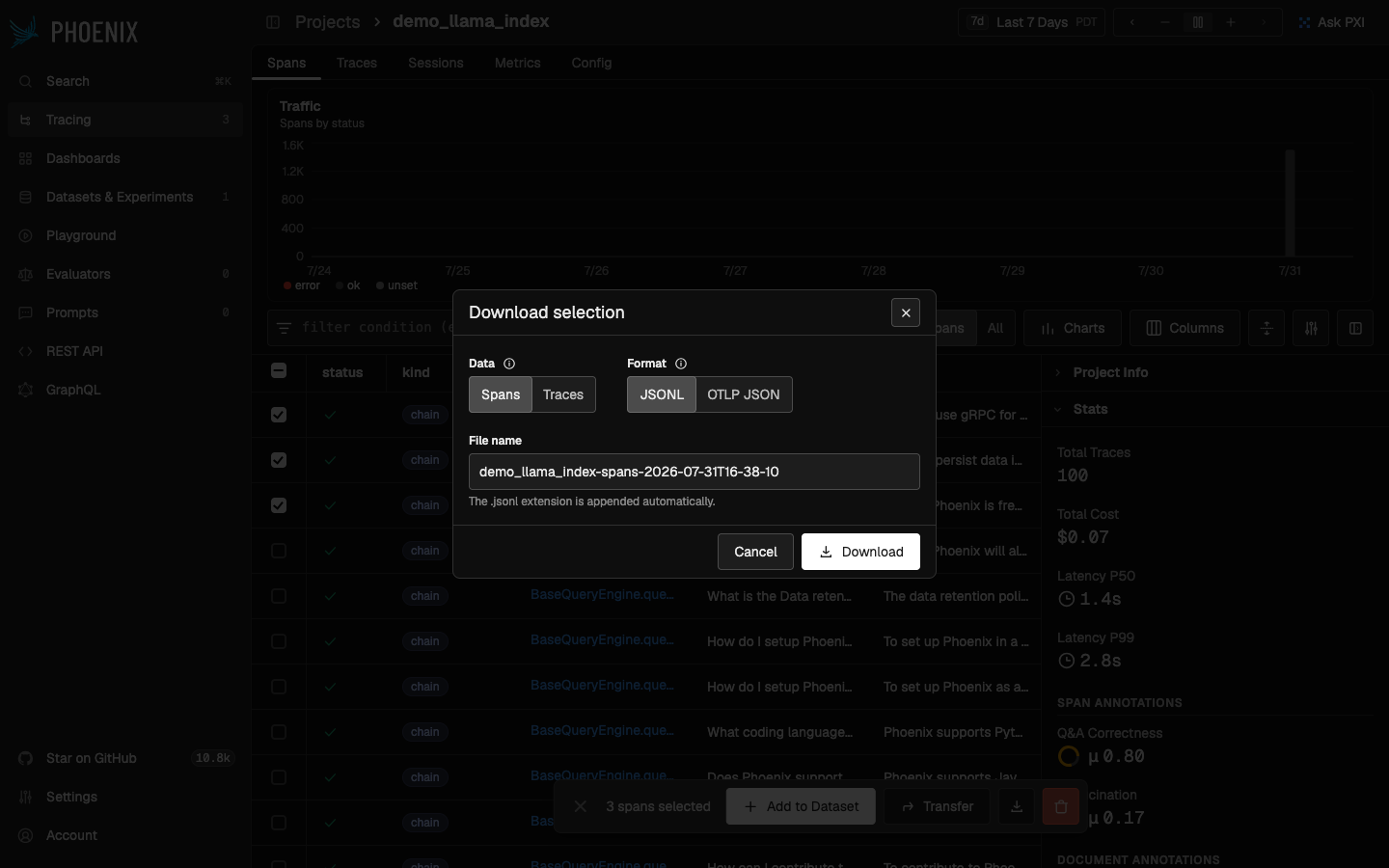This screenshot has width=1389, height=868.
Task: Click the download icon in selection bar
Action: pos(1017,806)
